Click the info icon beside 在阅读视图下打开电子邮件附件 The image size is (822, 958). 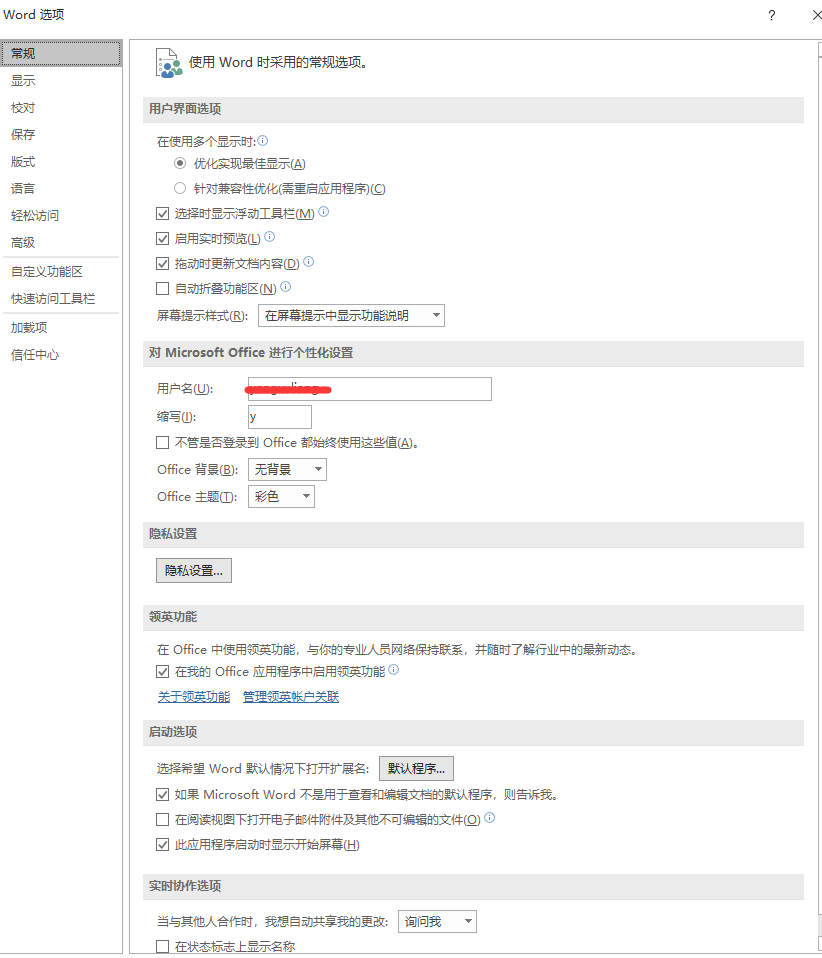click(487, 818)
